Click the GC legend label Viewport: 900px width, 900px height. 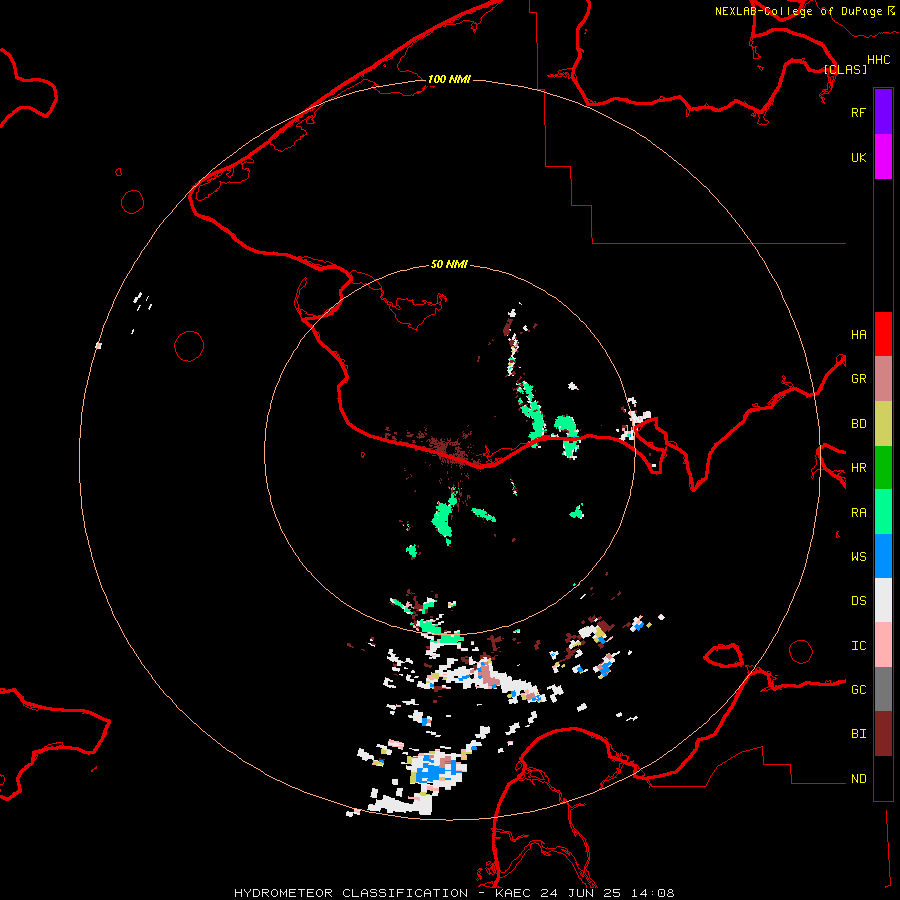pyautogui.click(x=858, y=690)
